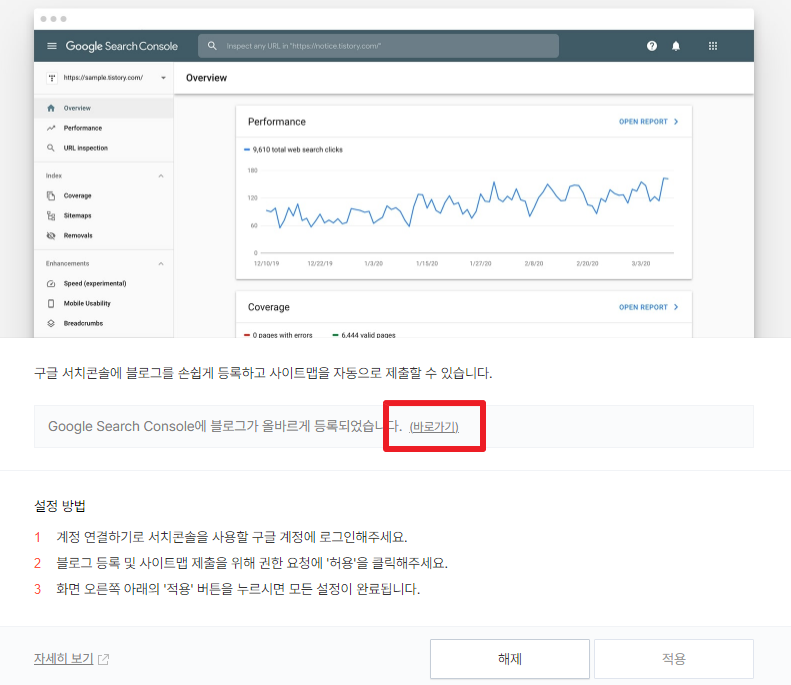The image size is (791, 685).
Task: Click the property favicon beside sample.tistory.com
Action: [52, 78]
